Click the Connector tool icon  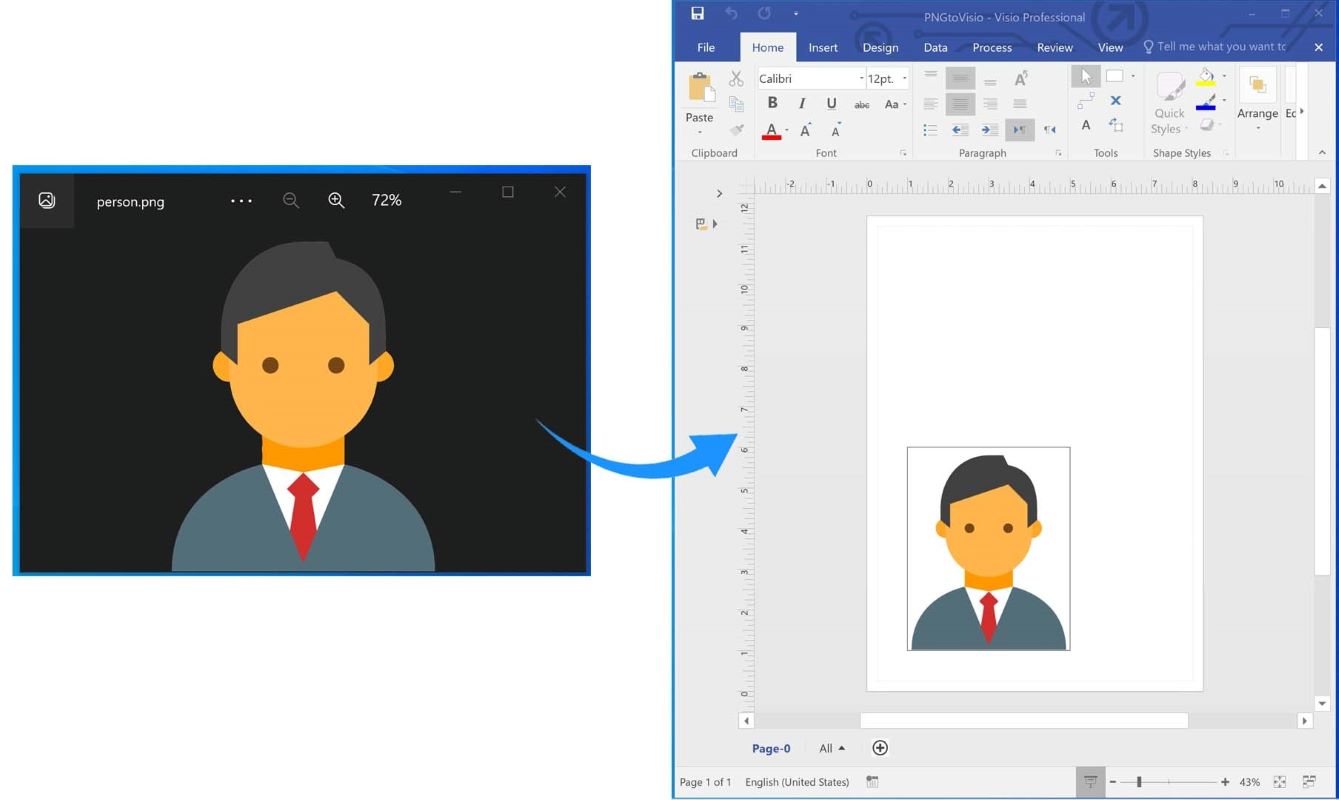[x=1085, y=101]
